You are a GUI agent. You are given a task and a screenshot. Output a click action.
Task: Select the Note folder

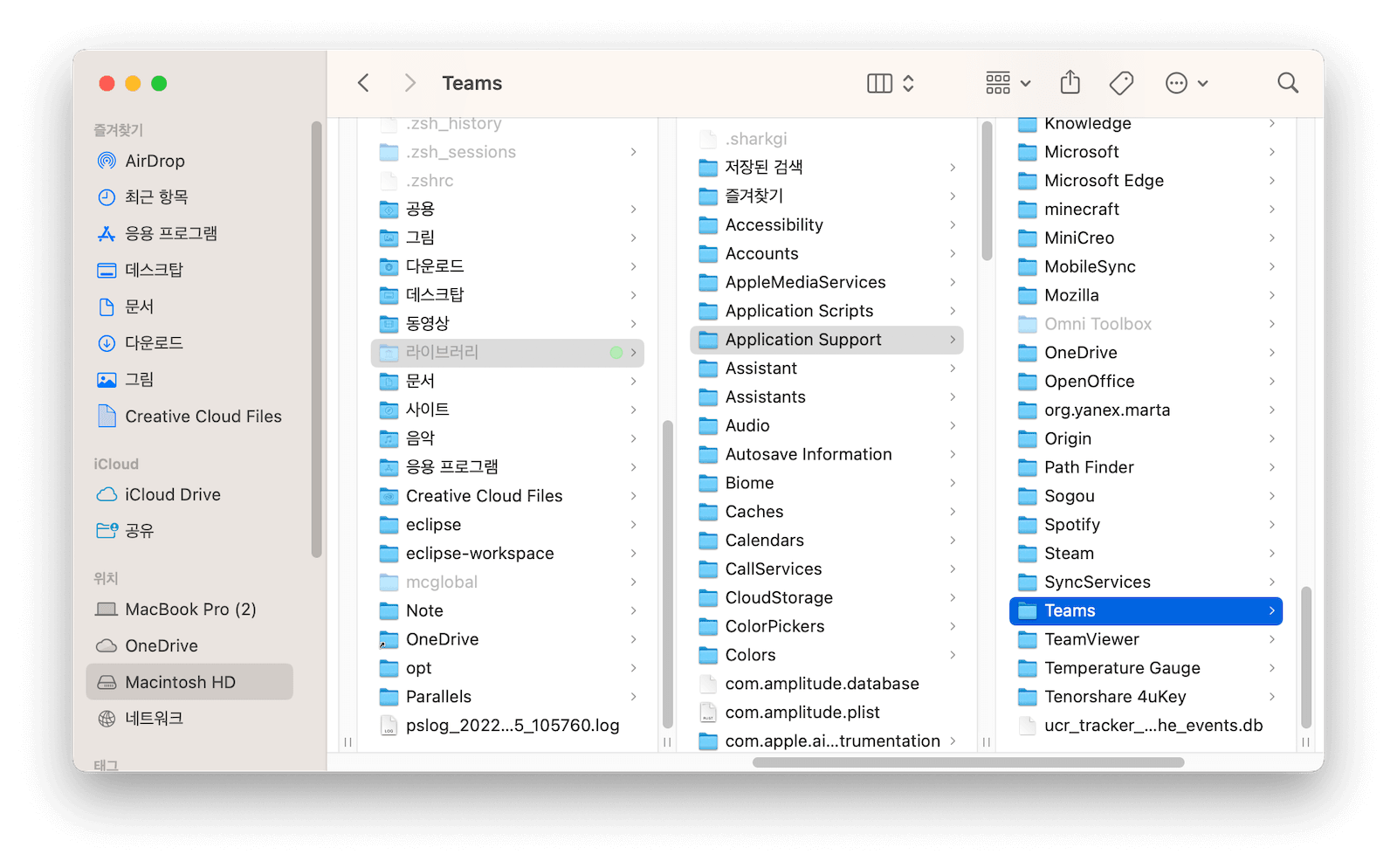[x=507, y=611]
